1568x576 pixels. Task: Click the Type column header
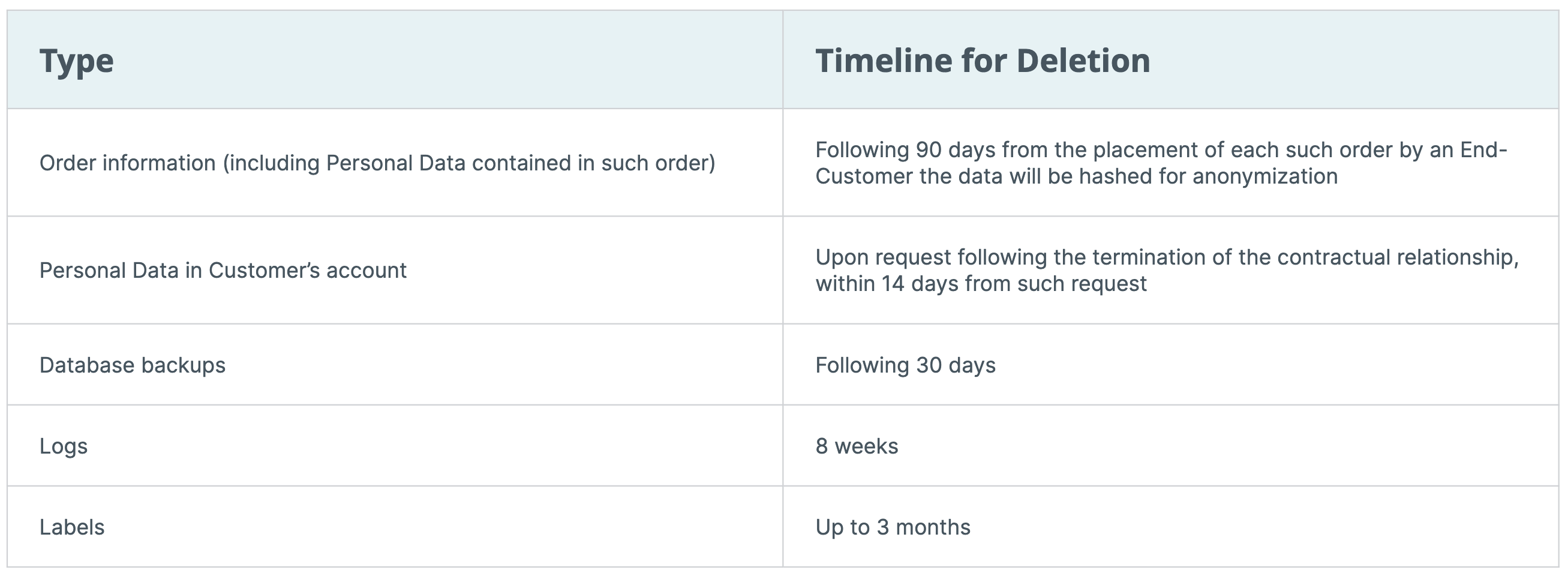click(395, 59)
